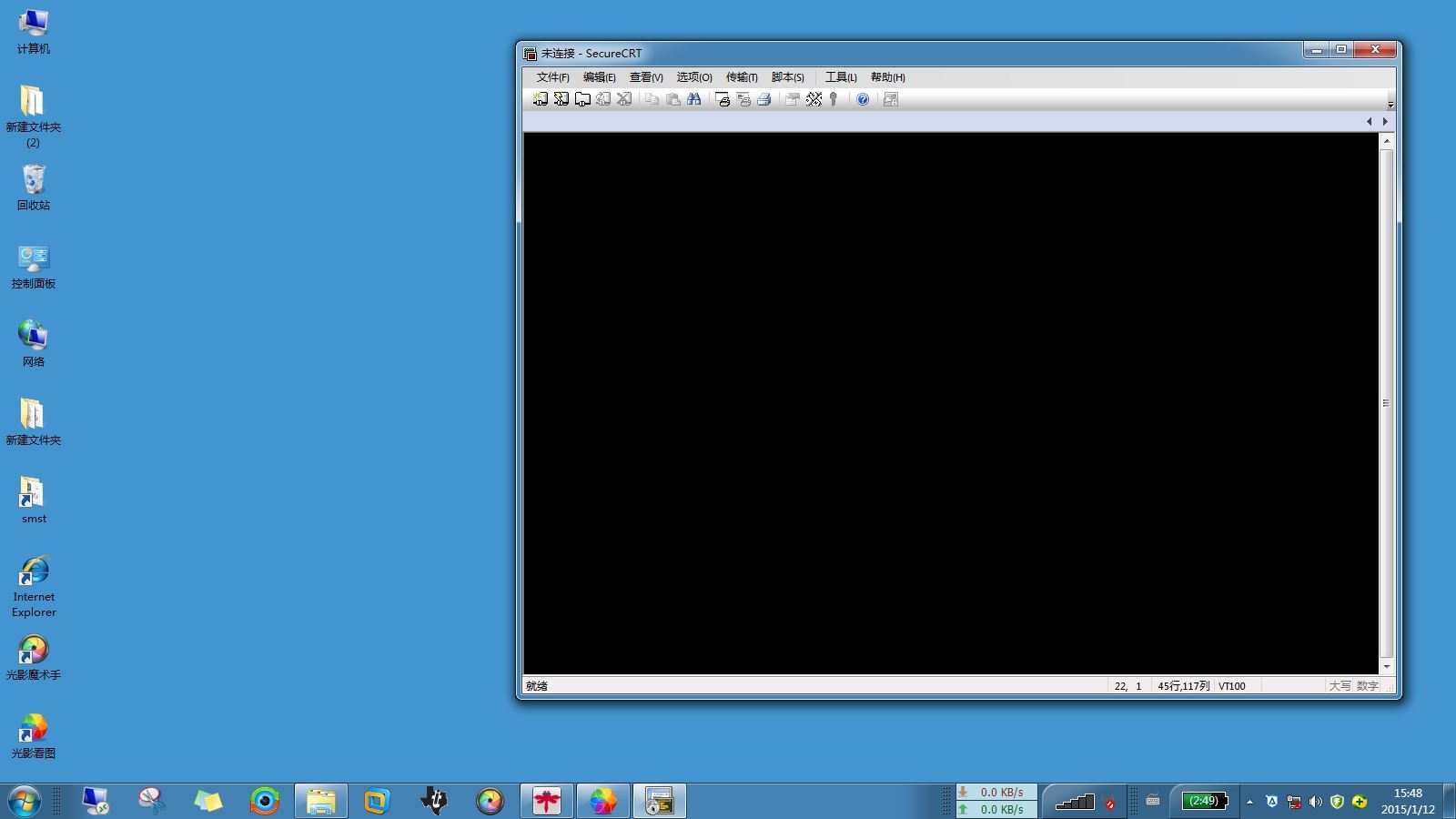Viewport: 1456px width, 819px height.
Task: Click the tab bar left scroll arrow
Action: coord(1369,121)
